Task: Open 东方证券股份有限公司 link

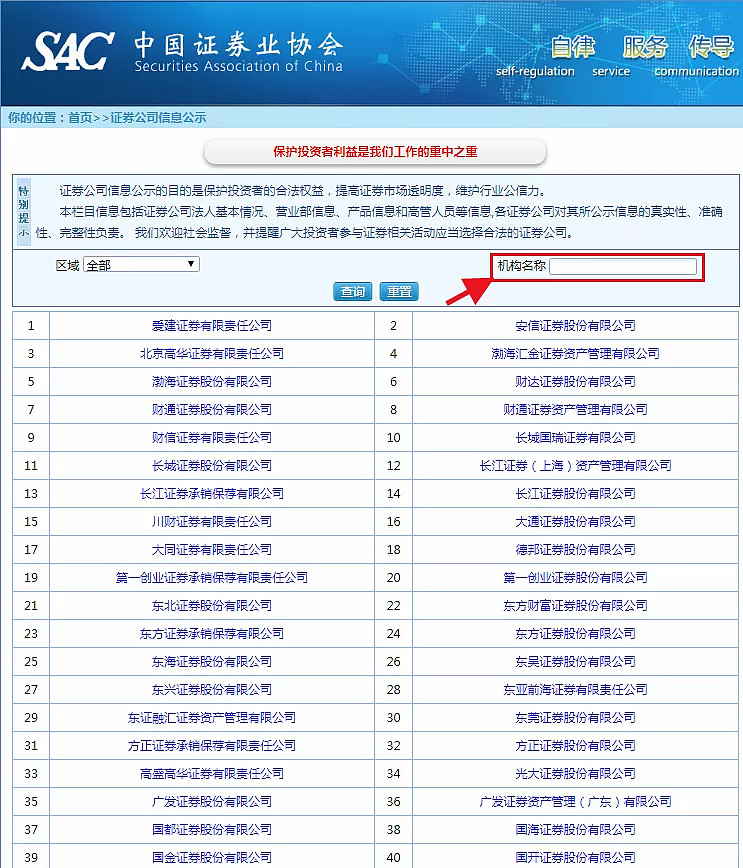Action: (x=575, y=633)
